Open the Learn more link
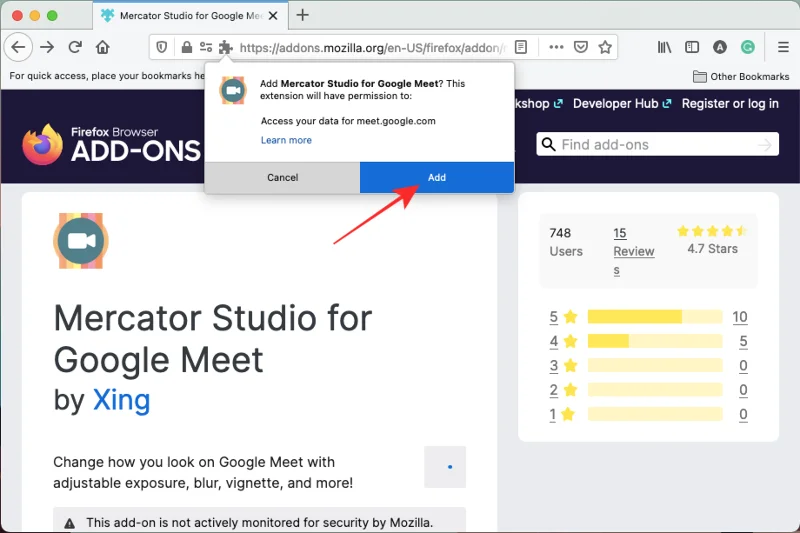The width and height of the screenshot is (800, 533). (286, 140)
